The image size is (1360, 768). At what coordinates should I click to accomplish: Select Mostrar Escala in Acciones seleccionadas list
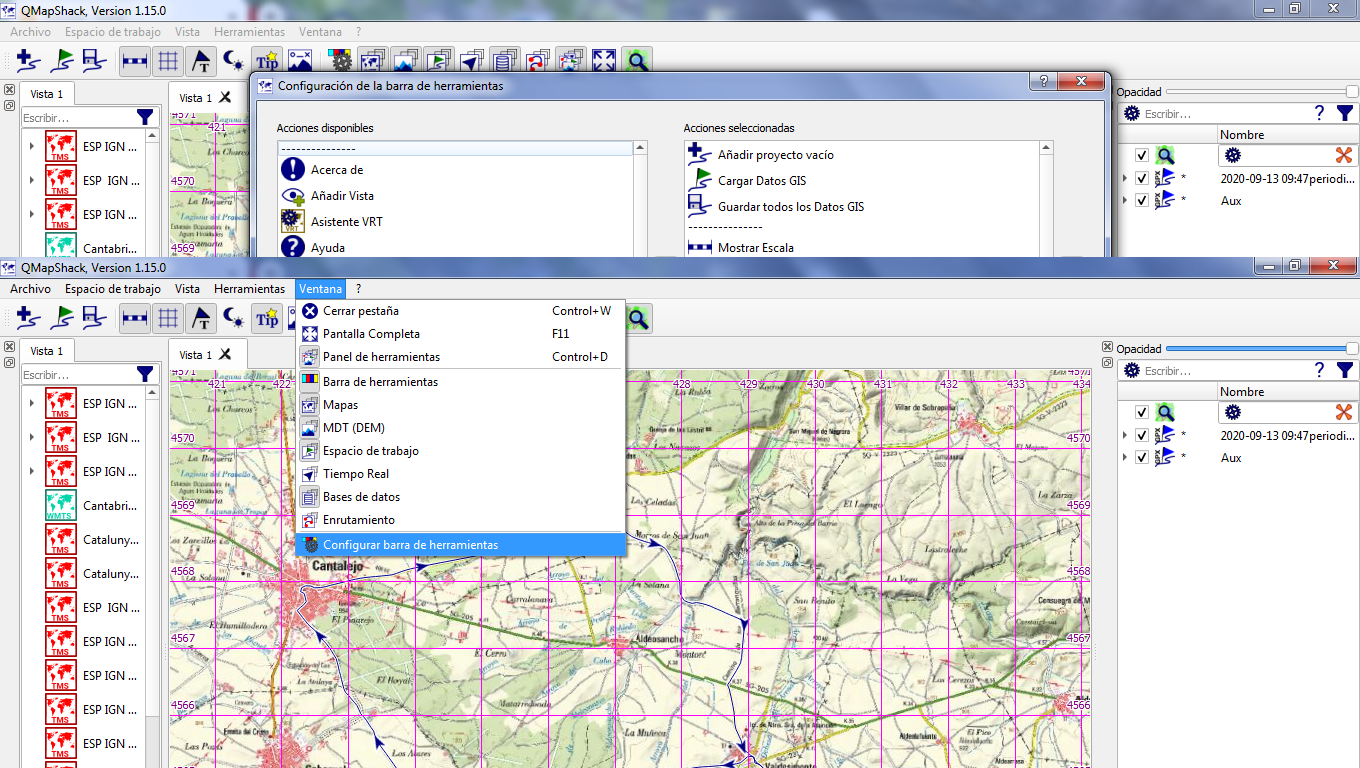click(862, 248)
